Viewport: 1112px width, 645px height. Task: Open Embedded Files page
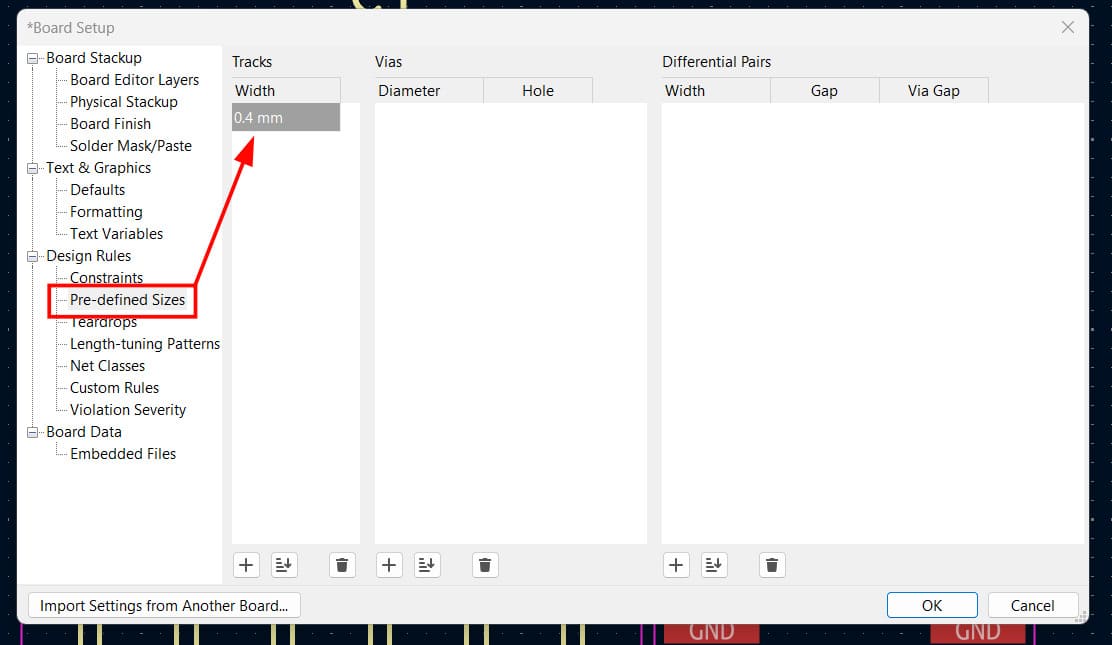pyautogui.click(x=123, y=454)
